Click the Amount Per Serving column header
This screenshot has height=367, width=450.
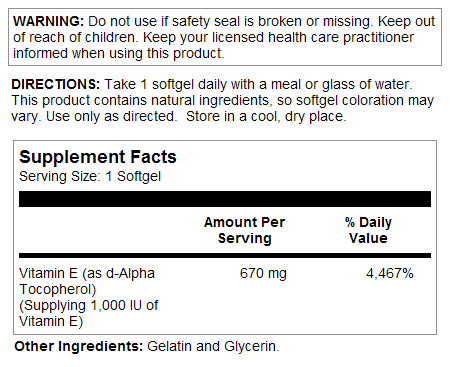coord(245,230)
